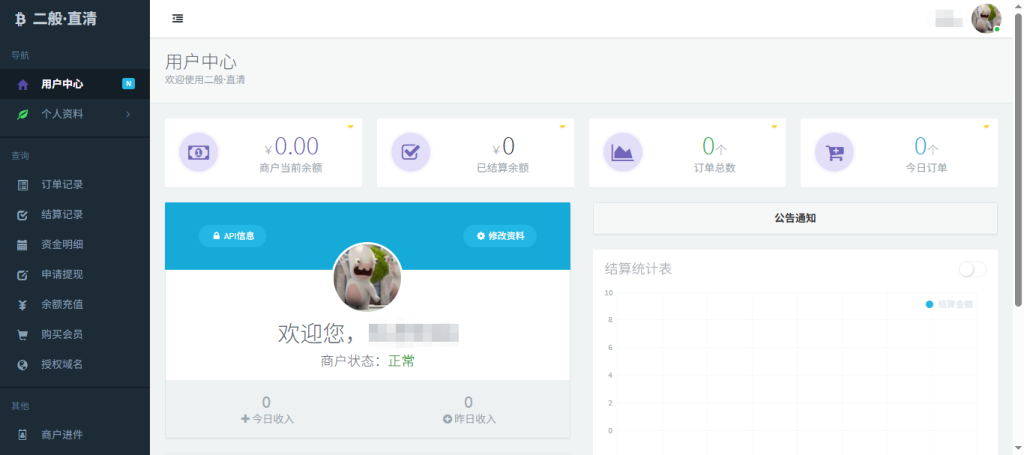Viewport: 1024px width, 455px height.
Task: Open 购买会员 from the sidebar
Action: coord(75,335)
